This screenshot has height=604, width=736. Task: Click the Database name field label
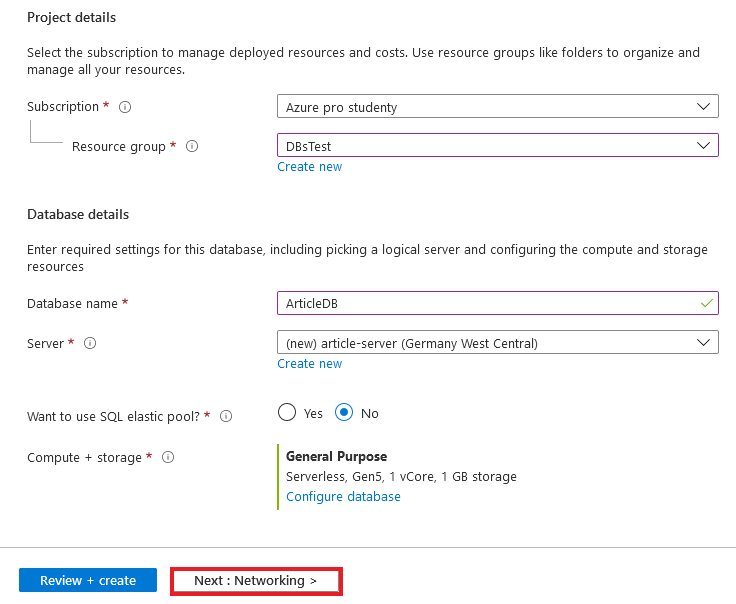(x=72, y=303)
